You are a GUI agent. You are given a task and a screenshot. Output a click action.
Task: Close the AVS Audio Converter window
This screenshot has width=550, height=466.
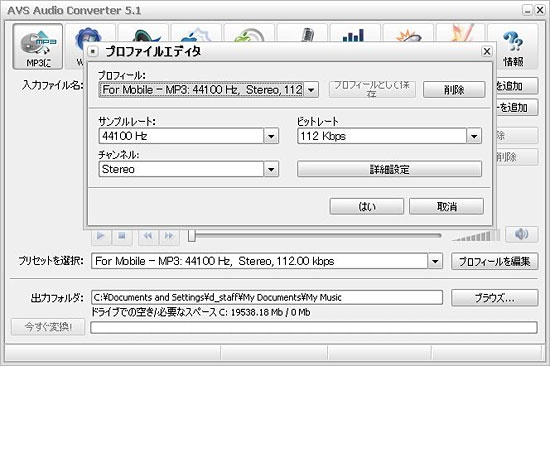[540, 10]
